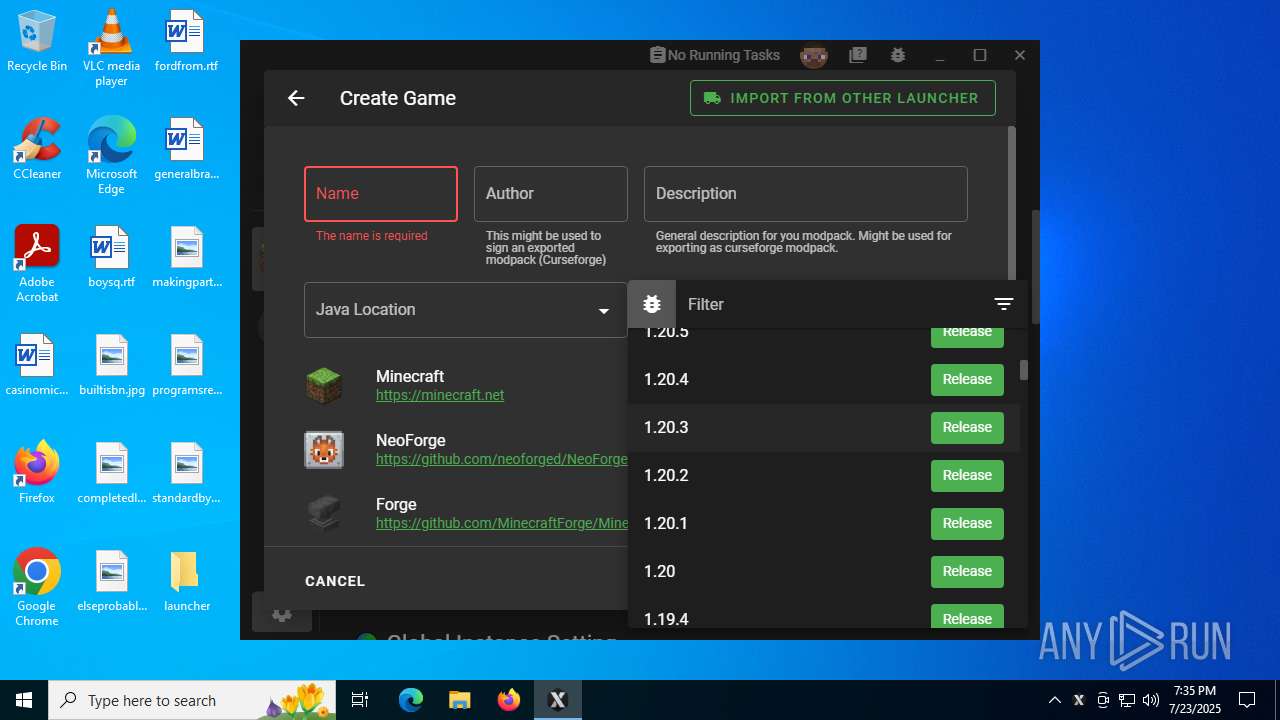The image size is (1280, 720).
Task: Select version 1.20.2 from the list
Action: 824,476
